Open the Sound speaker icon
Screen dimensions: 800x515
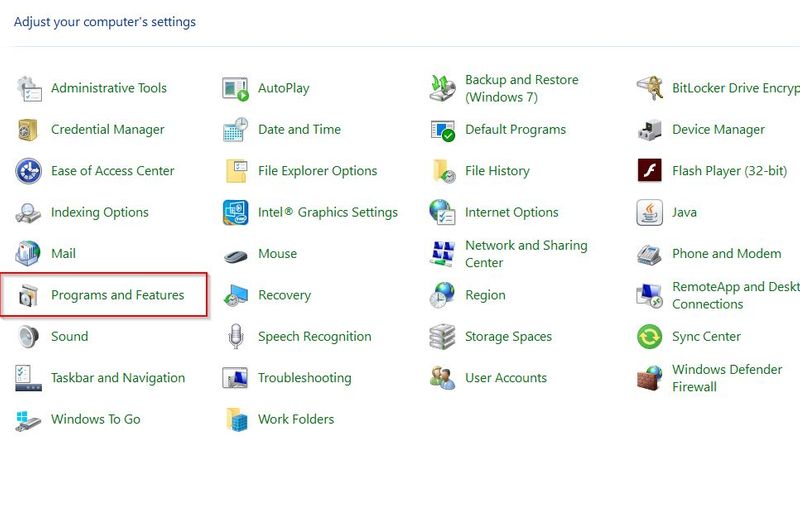coord(29,337)
